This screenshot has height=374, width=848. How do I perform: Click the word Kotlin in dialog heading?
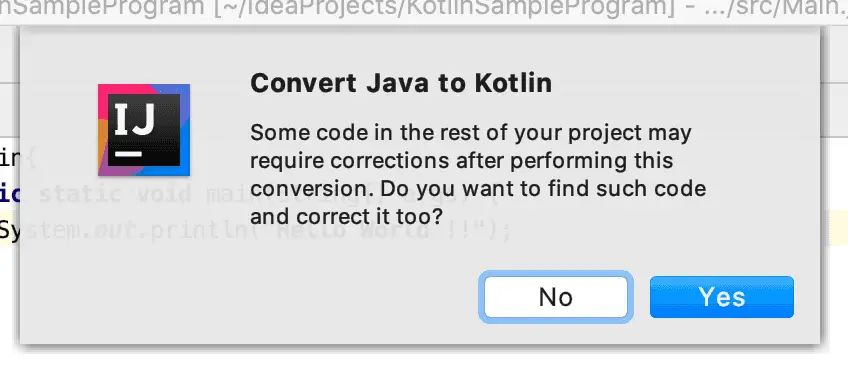click(x=513, y=83)
